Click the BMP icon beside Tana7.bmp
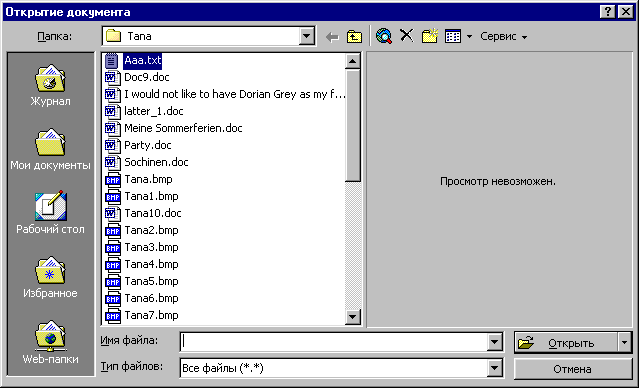 point(112,316)
